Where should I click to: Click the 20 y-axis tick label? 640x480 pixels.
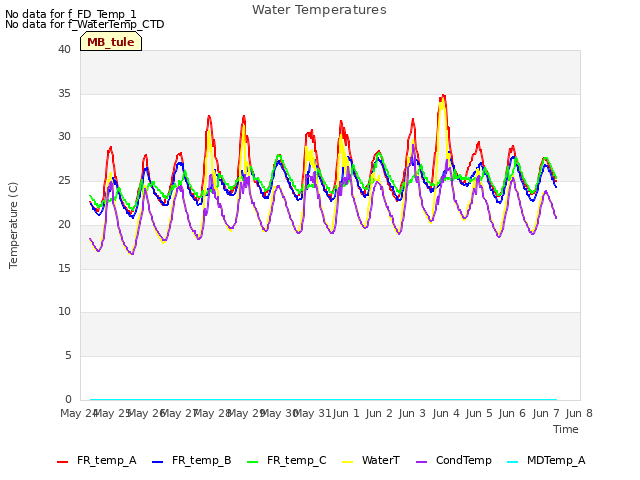[x=64, y=224]
